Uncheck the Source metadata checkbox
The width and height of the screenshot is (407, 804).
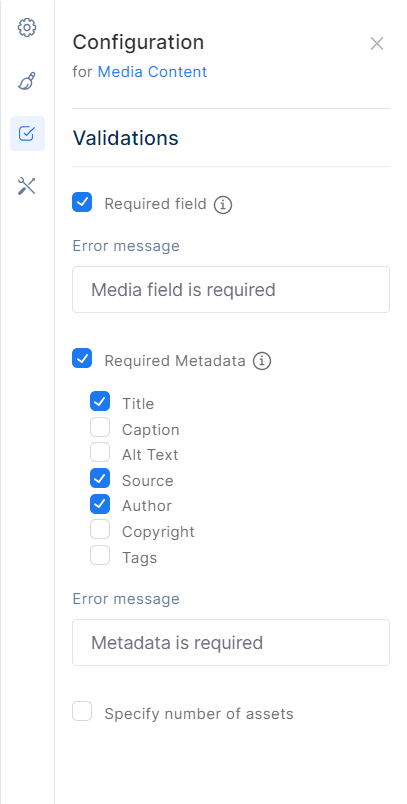(x=100, y=478)
